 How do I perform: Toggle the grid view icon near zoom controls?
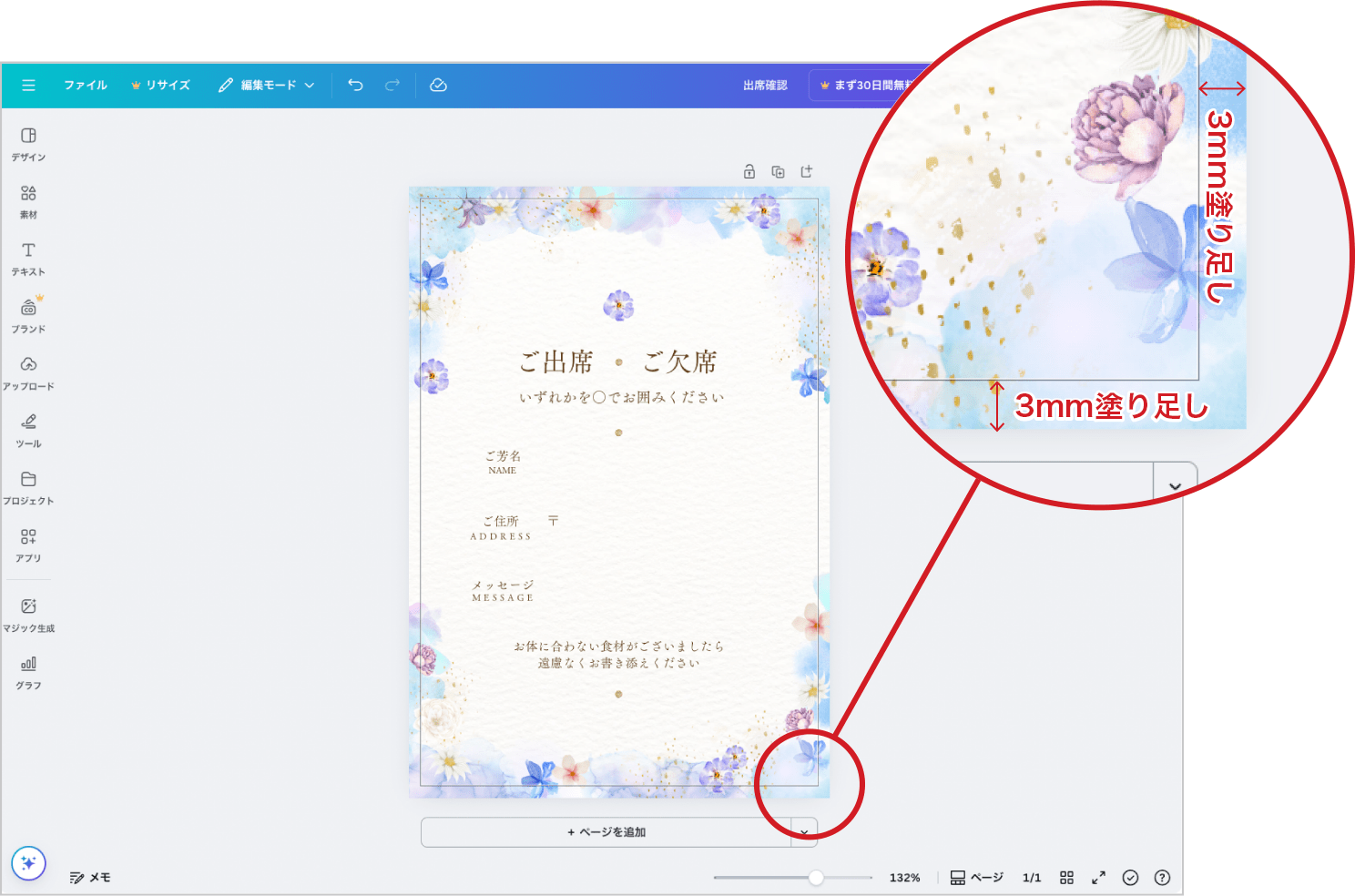coord(1066,877)
